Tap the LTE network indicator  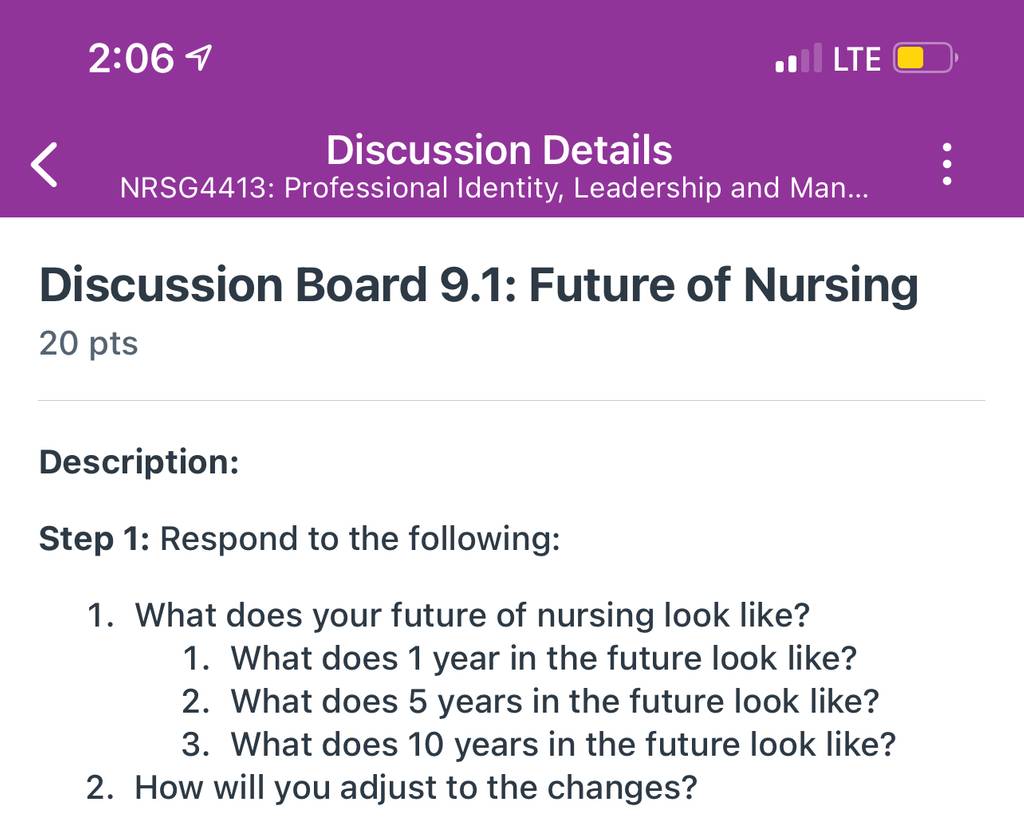[x=856, y=59]
